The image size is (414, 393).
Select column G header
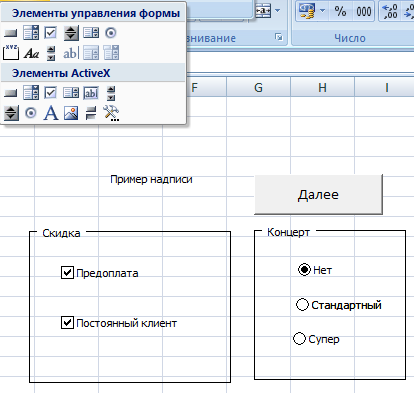(258, 88)
